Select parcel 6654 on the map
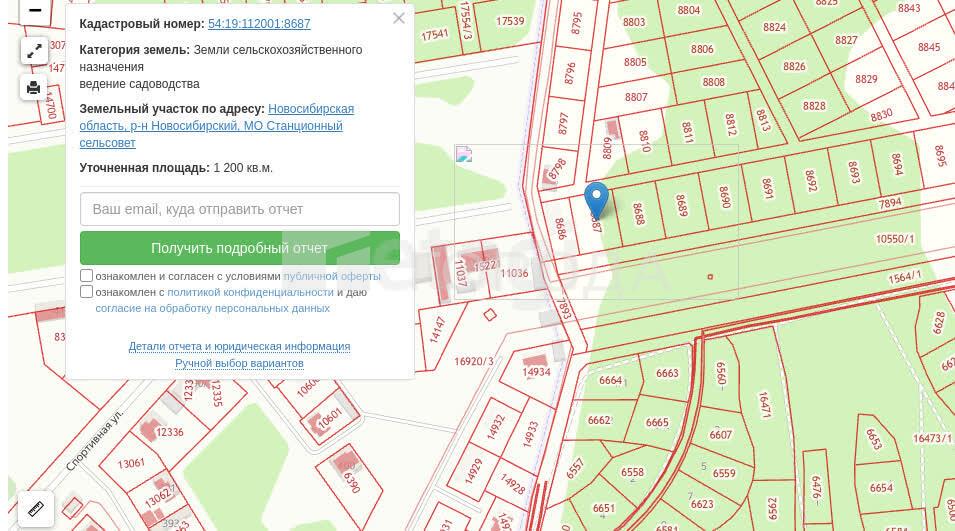This screenshot has width=955, height=531. [x=881, y=488]
